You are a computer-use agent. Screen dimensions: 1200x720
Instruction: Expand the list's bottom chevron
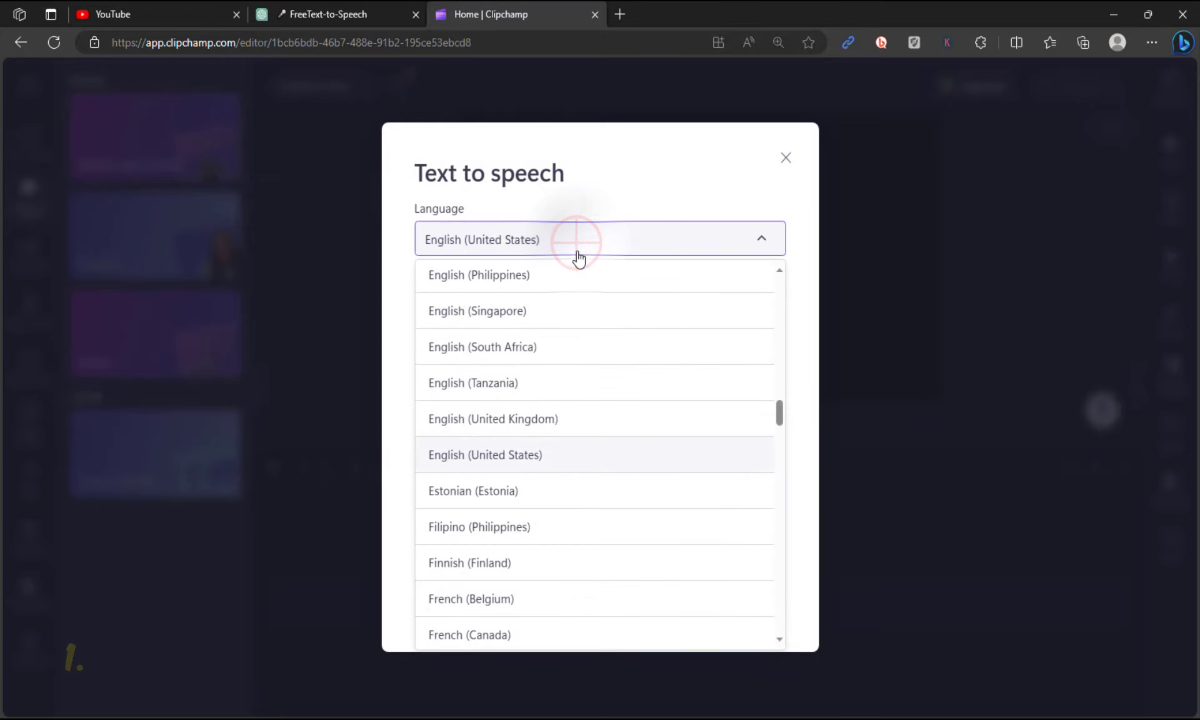pyautogui.click(x=779, y=638)
